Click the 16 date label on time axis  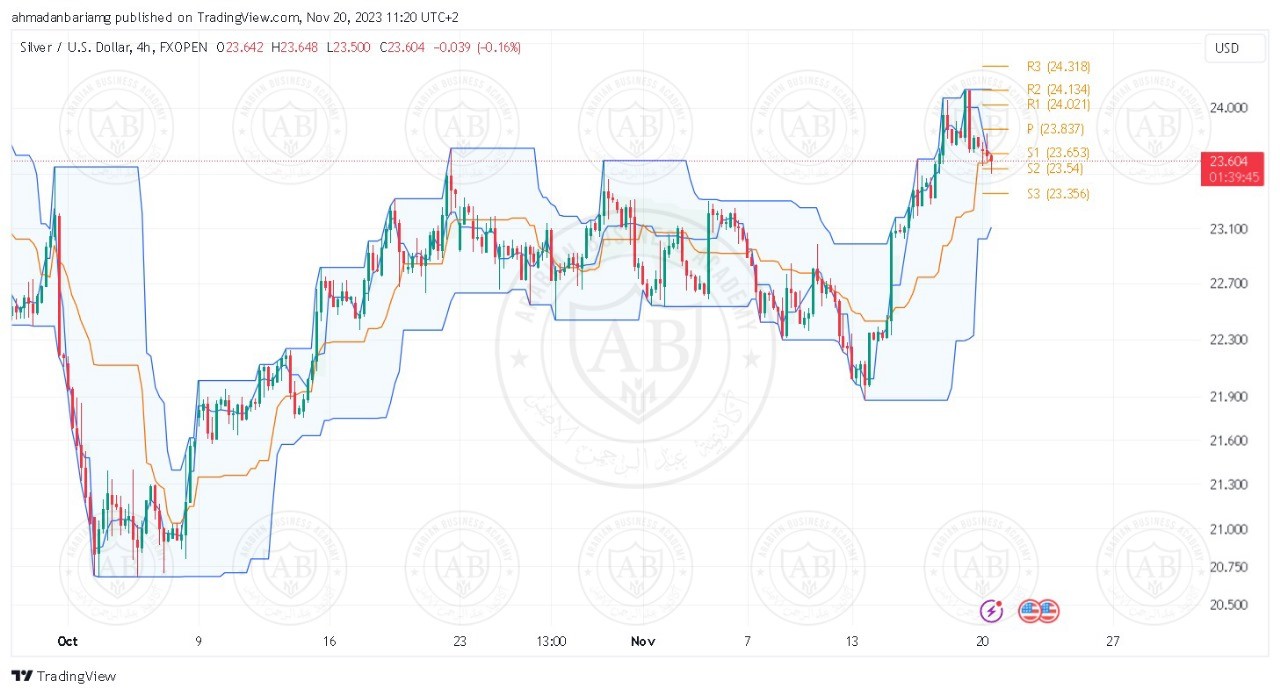coord(328,641)
